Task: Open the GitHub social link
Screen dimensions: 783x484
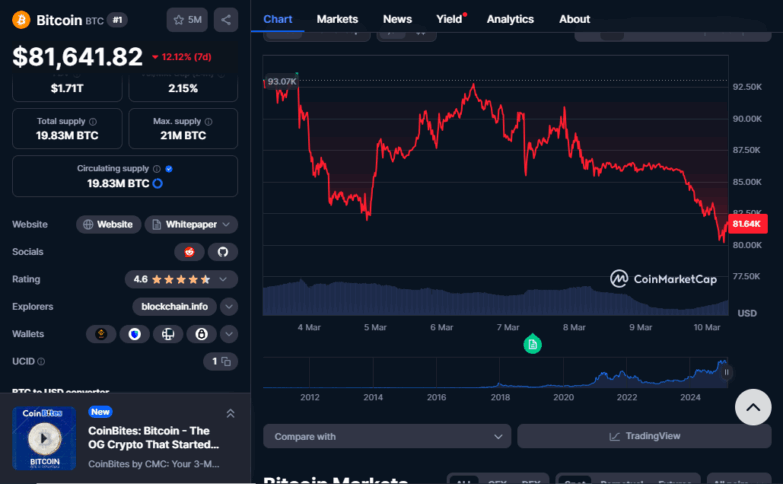Action: tap(223, 252)
